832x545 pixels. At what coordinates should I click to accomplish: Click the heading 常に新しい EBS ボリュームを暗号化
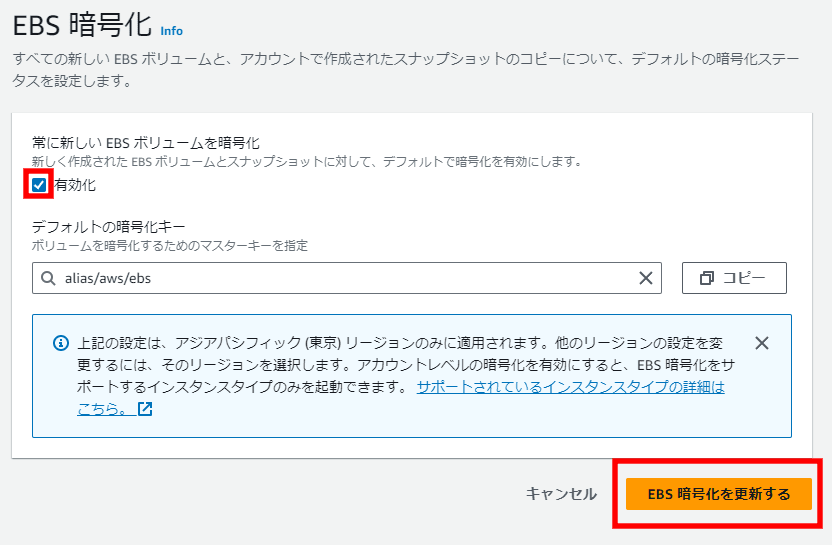(146, 143)
